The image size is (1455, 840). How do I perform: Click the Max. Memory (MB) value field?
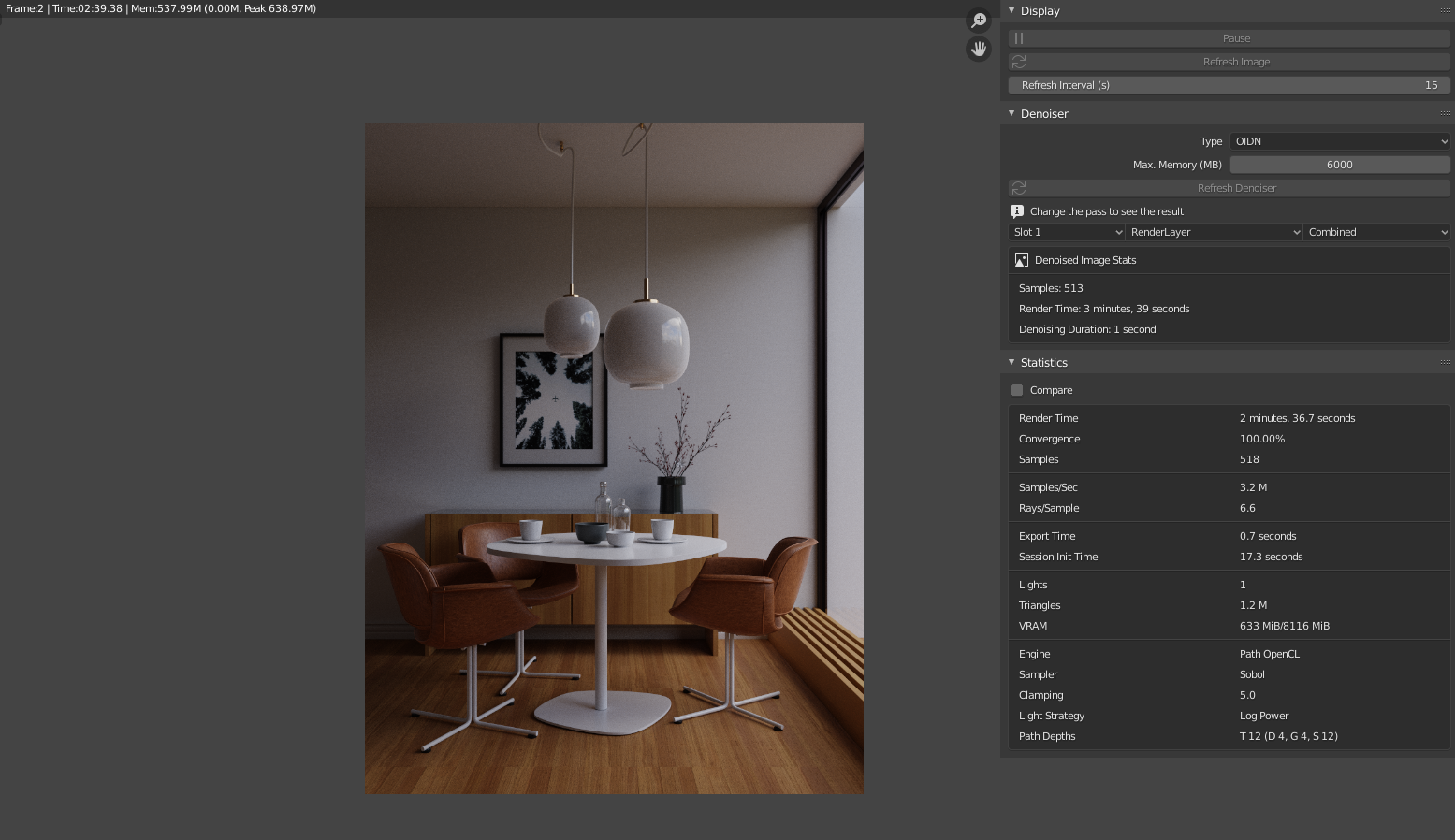[1339, 165]
